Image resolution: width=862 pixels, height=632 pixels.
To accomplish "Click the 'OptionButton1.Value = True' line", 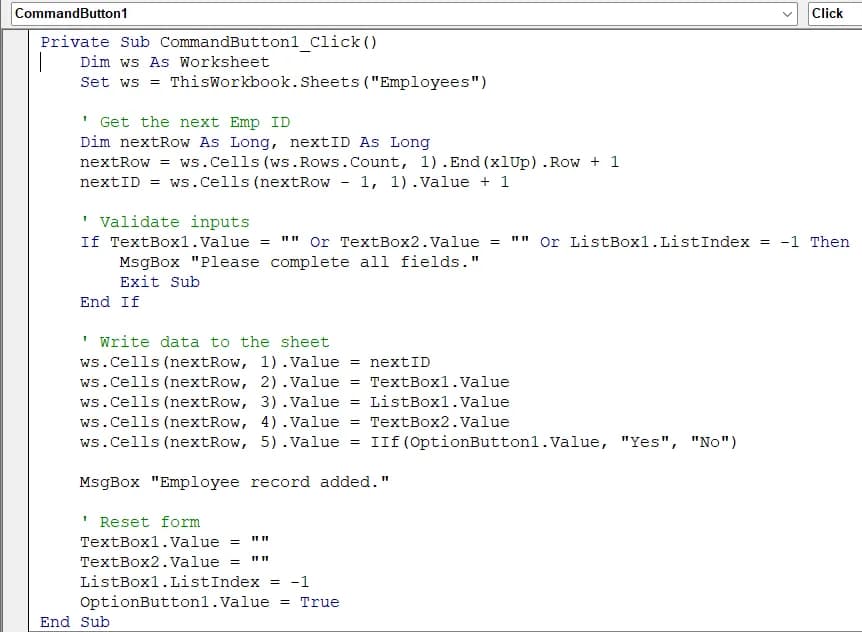I will point(209,602).
